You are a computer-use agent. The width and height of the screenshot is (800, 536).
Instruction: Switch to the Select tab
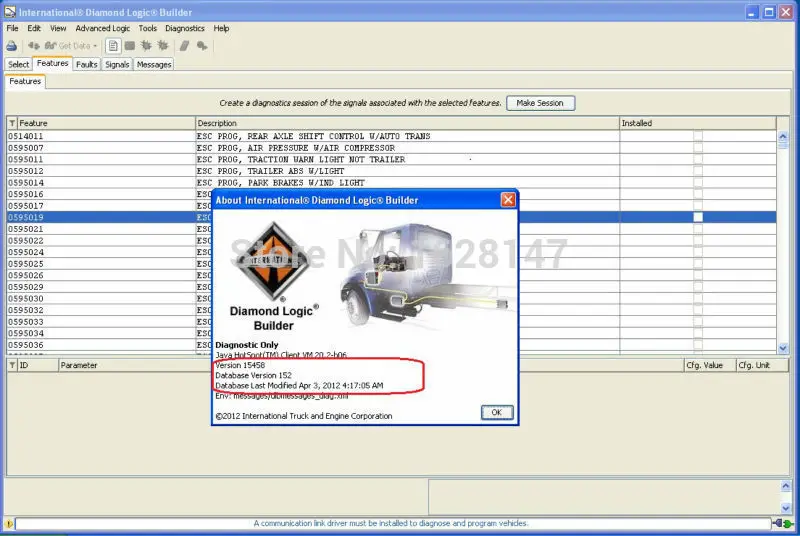[x=18, y=64]
